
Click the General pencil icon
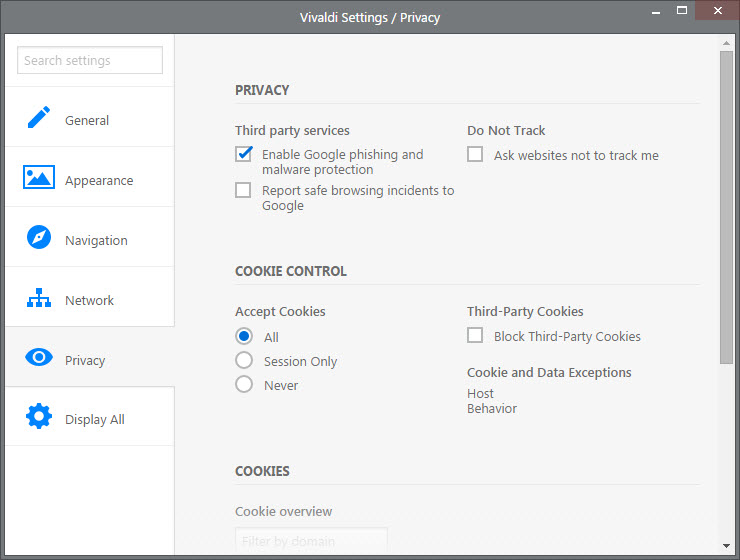point(39,117)
